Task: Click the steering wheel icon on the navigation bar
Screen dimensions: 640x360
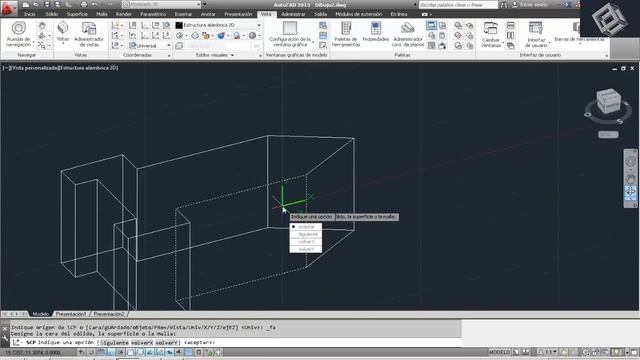Action: pos(631,162)
